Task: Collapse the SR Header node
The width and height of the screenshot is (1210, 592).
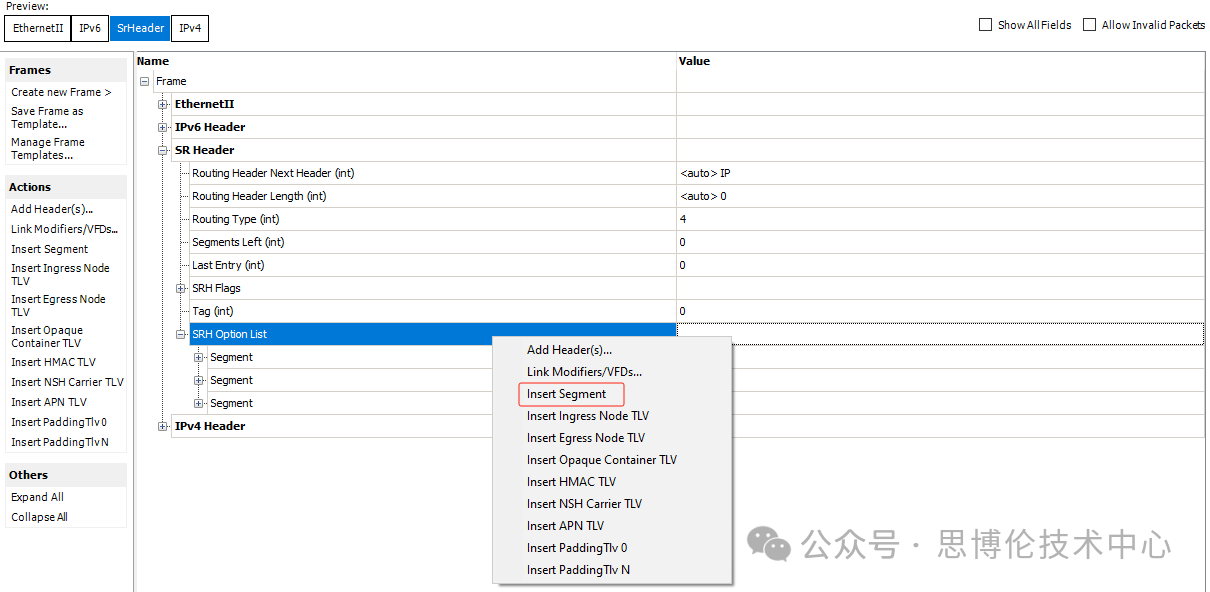Action: pos(163,150)
